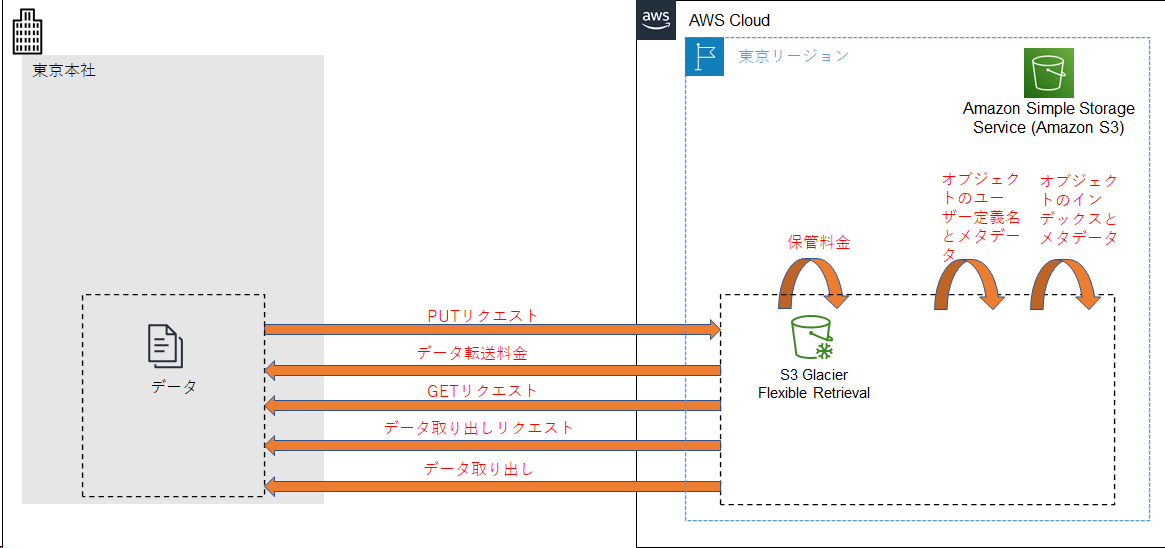This screenshot has height=548, width=1165.
Task: Click the PUTリクエスト arrow
Action: click(493, 329)
